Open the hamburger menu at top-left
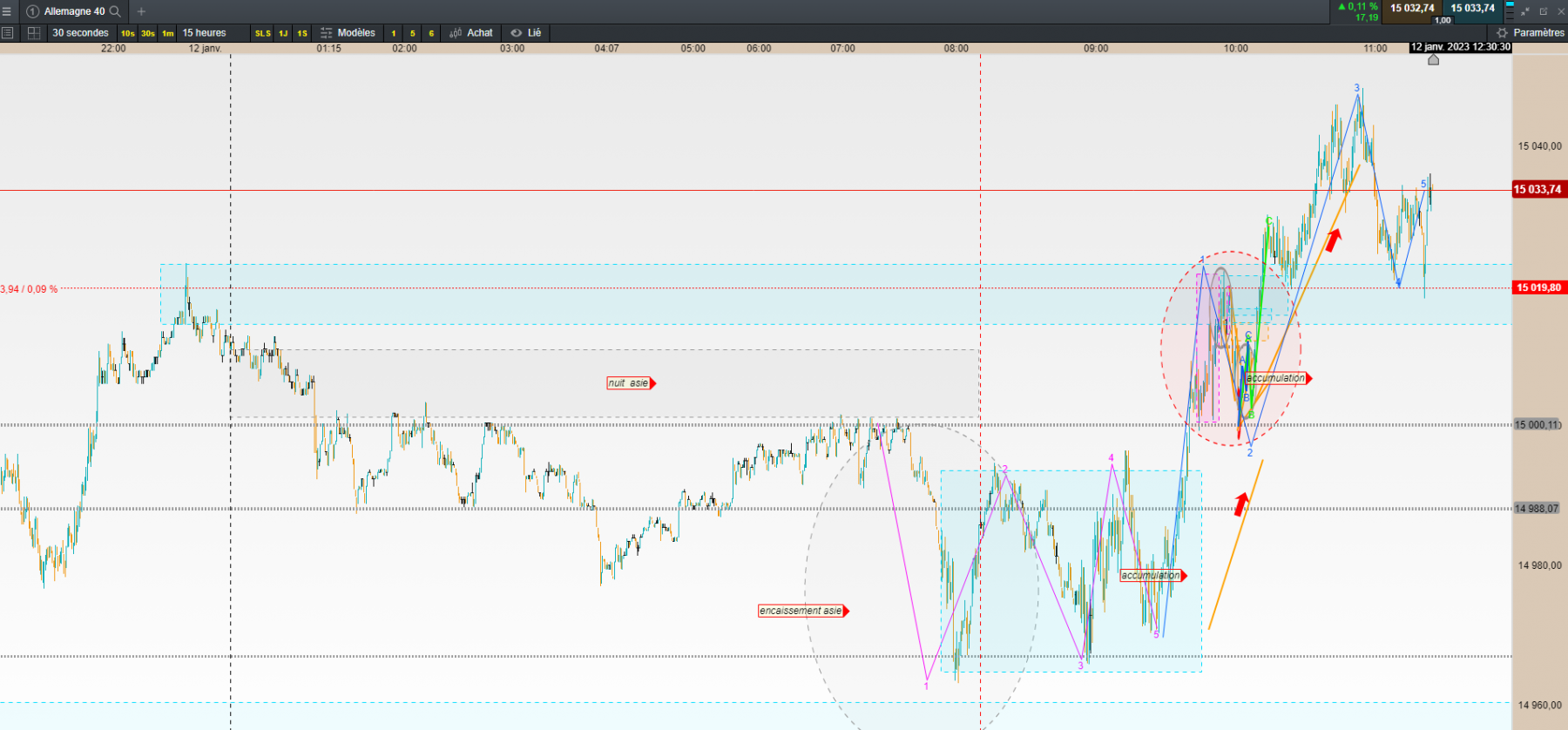1568x730 pixels. [x=7, y=11]
